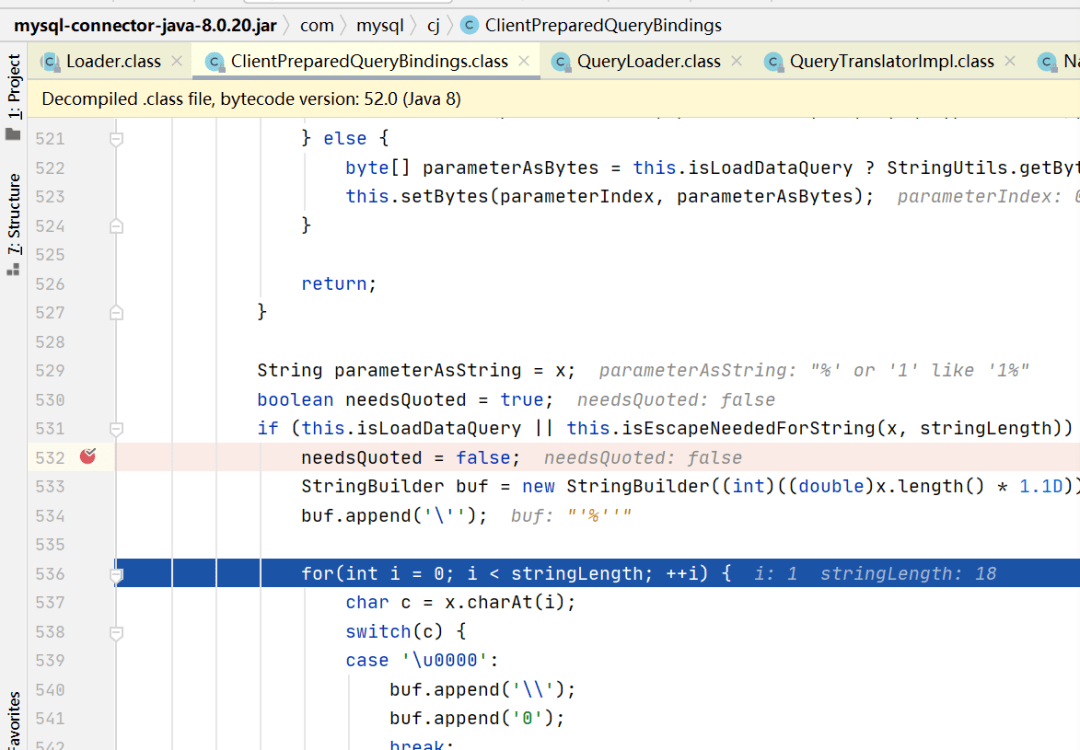Select the mysql package breadcrumb
The height and width of the screenshot is (750, 1080).
click(380, 25)
